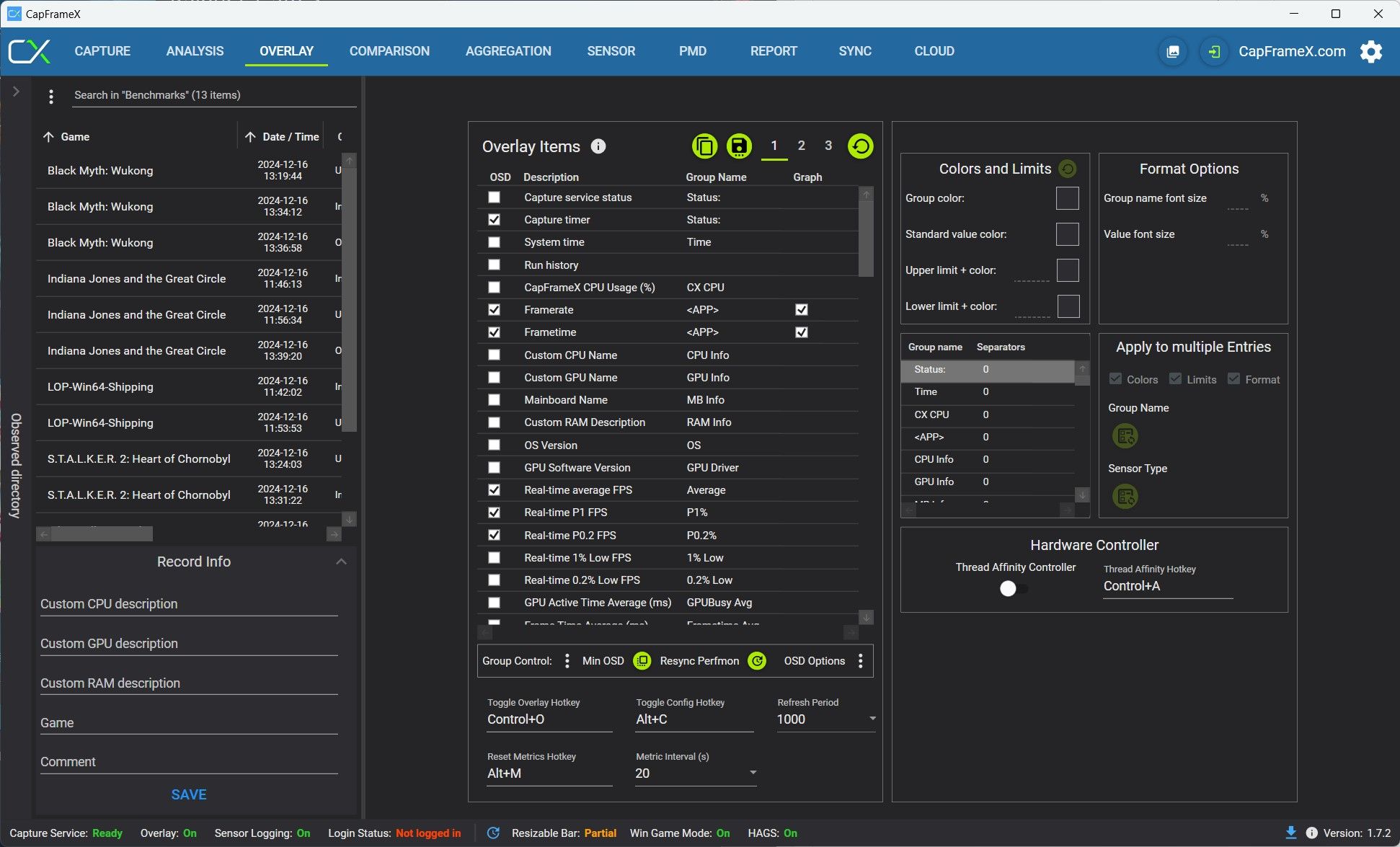Open the CapFrameX.com link
This screenshot has width=1400, height=847.
tap(1292, 51)
